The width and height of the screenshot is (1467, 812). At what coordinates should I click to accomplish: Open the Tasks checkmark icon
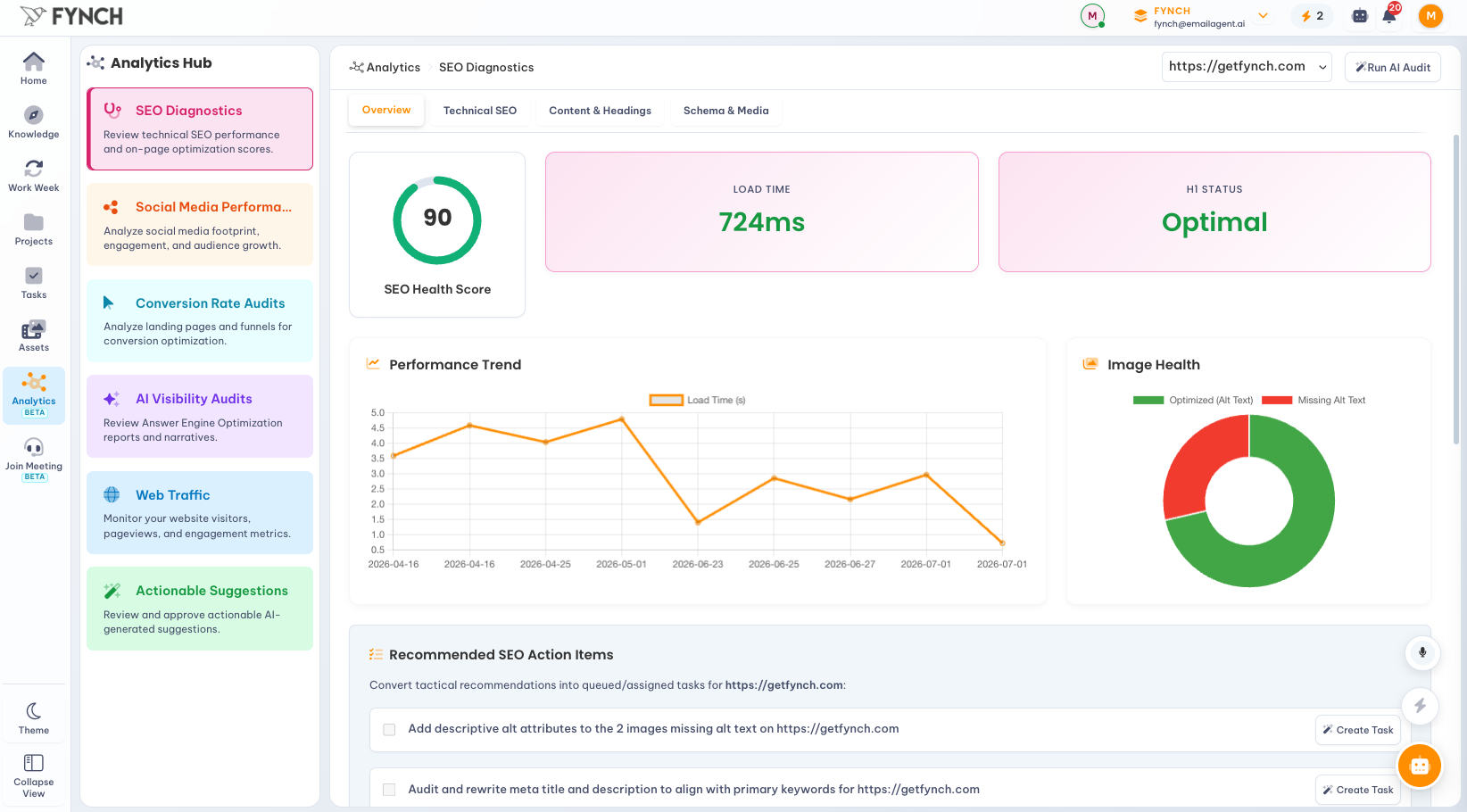click(34, 276)
